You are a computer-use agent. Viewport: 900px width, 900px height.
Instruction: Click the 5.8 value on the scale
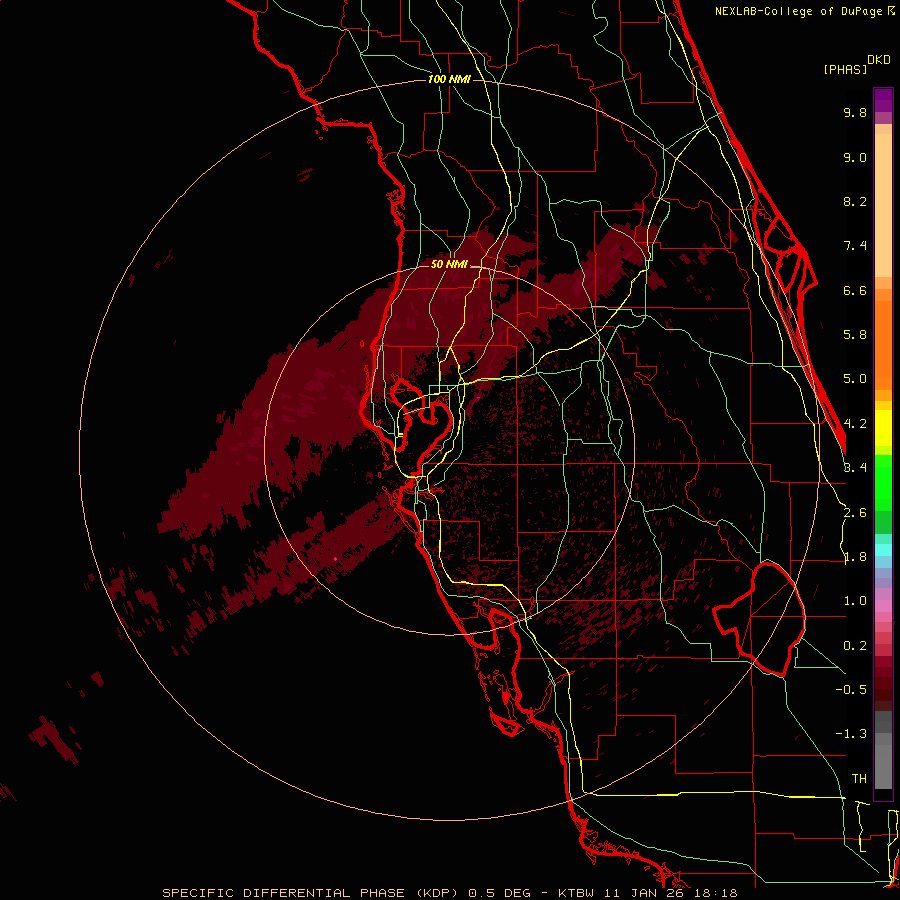click(855, 335)
